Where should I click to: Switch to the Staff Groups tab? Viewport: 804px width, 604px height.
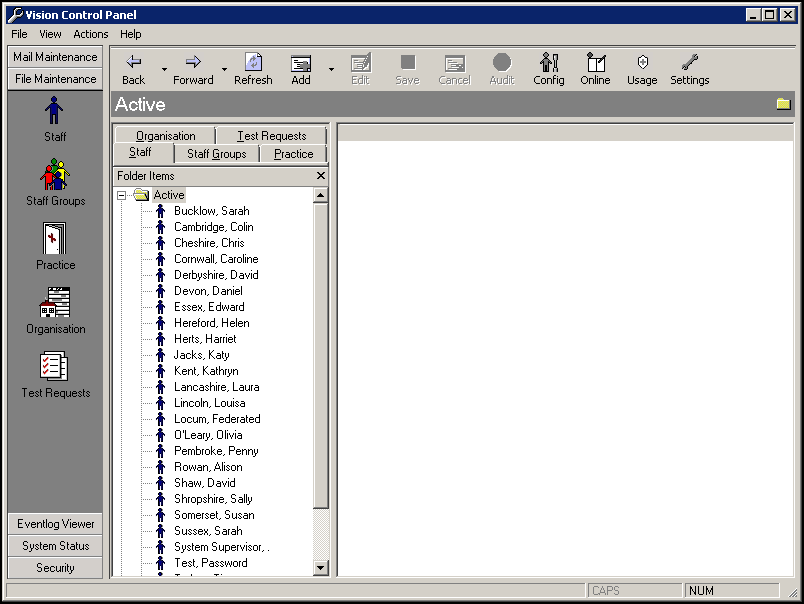(216, 154)
